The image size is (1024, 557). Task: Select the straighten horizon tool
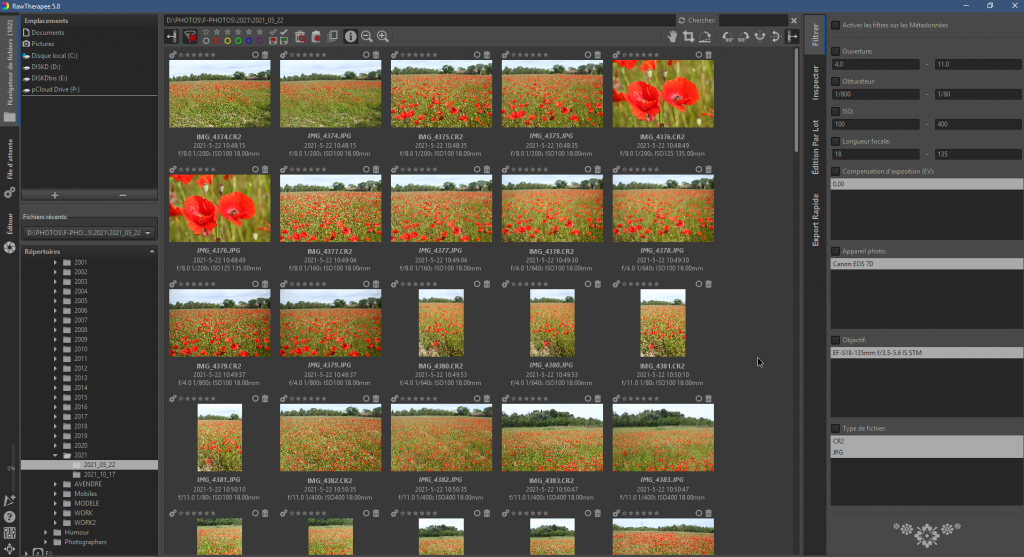tap(705, 37)
